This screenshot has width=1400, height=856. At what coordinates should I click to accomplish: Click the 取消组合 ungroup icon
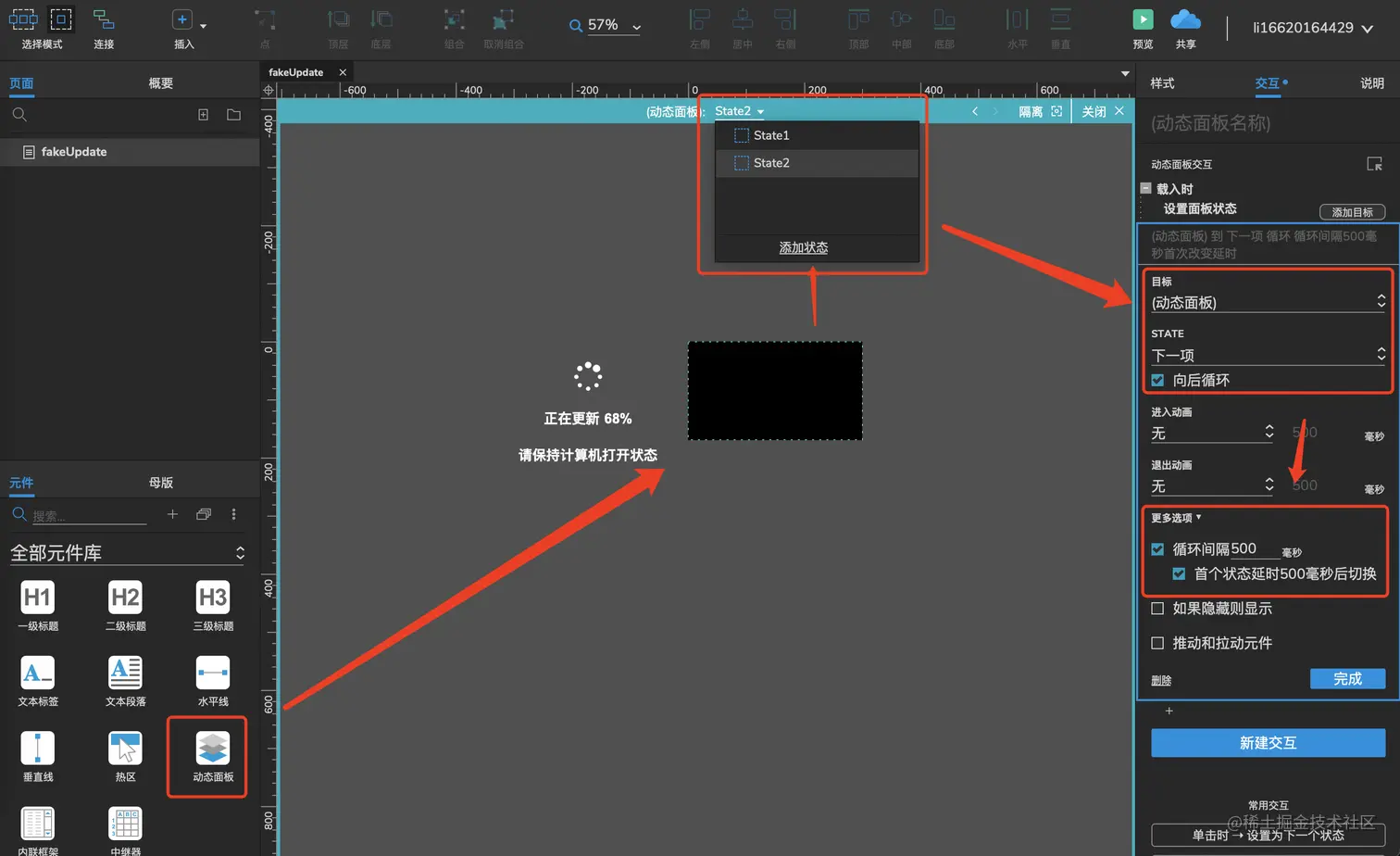pos(503,19)
